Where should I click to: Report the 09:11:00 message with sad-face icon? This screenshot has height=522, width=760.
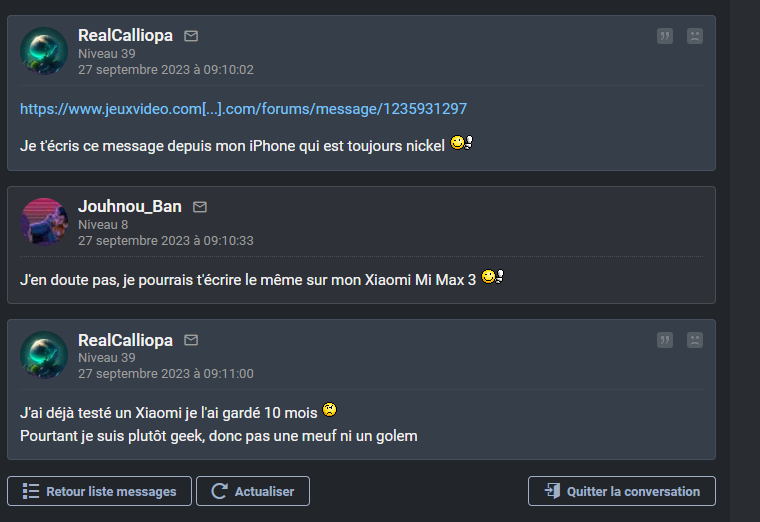pyautogui.click(x=695, y=340)
